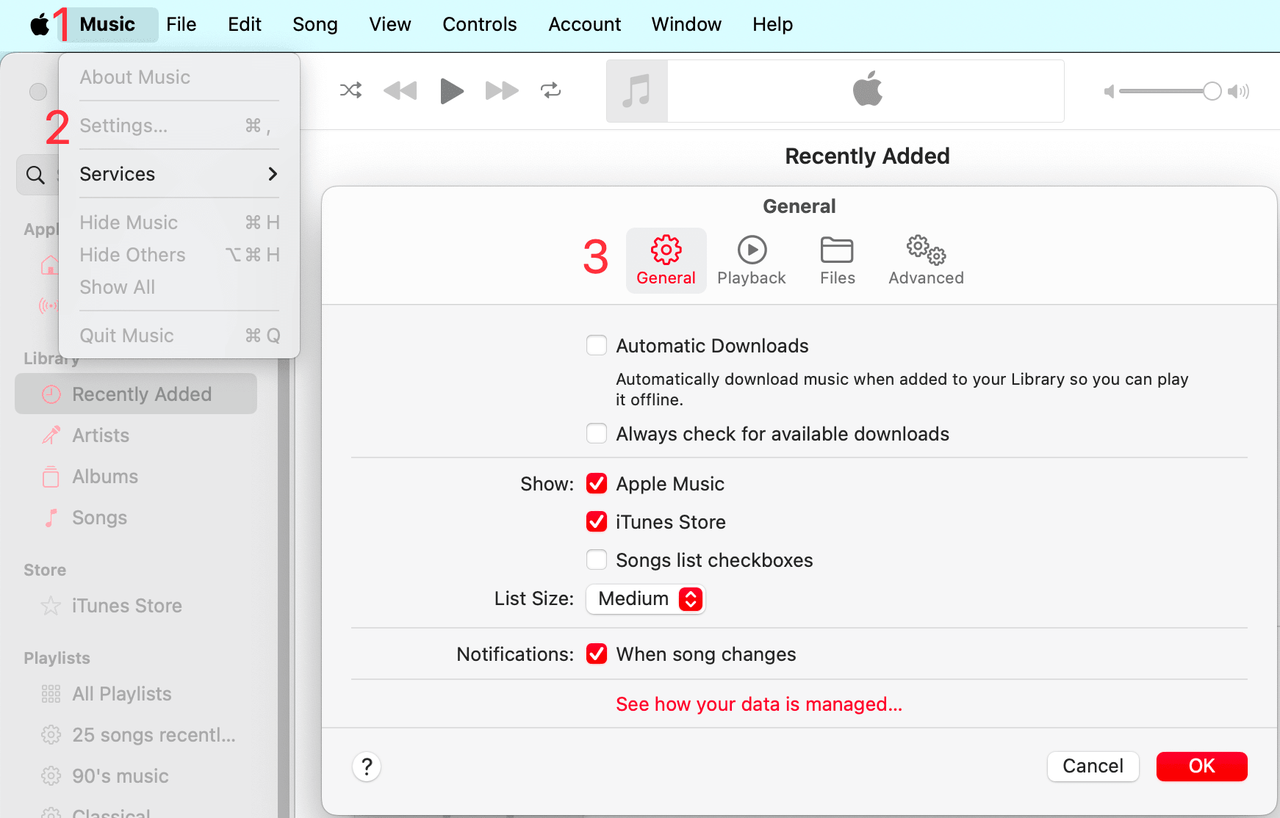Open the List Size Medium dropdown
This screenshot has width=1280, height=818.
646,599
